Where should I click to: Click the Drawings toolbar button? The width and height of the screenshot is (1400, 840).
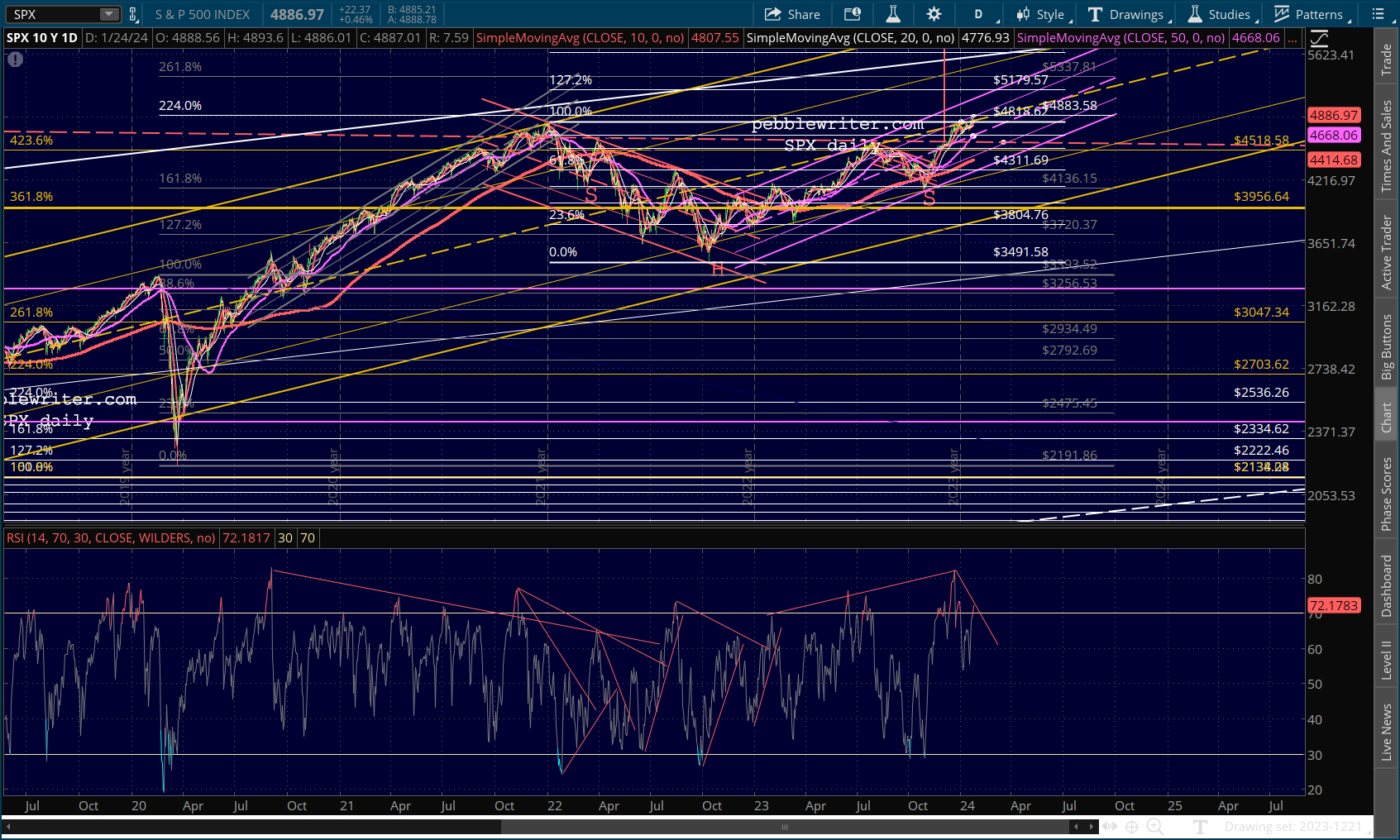(x=1126, y=14)
